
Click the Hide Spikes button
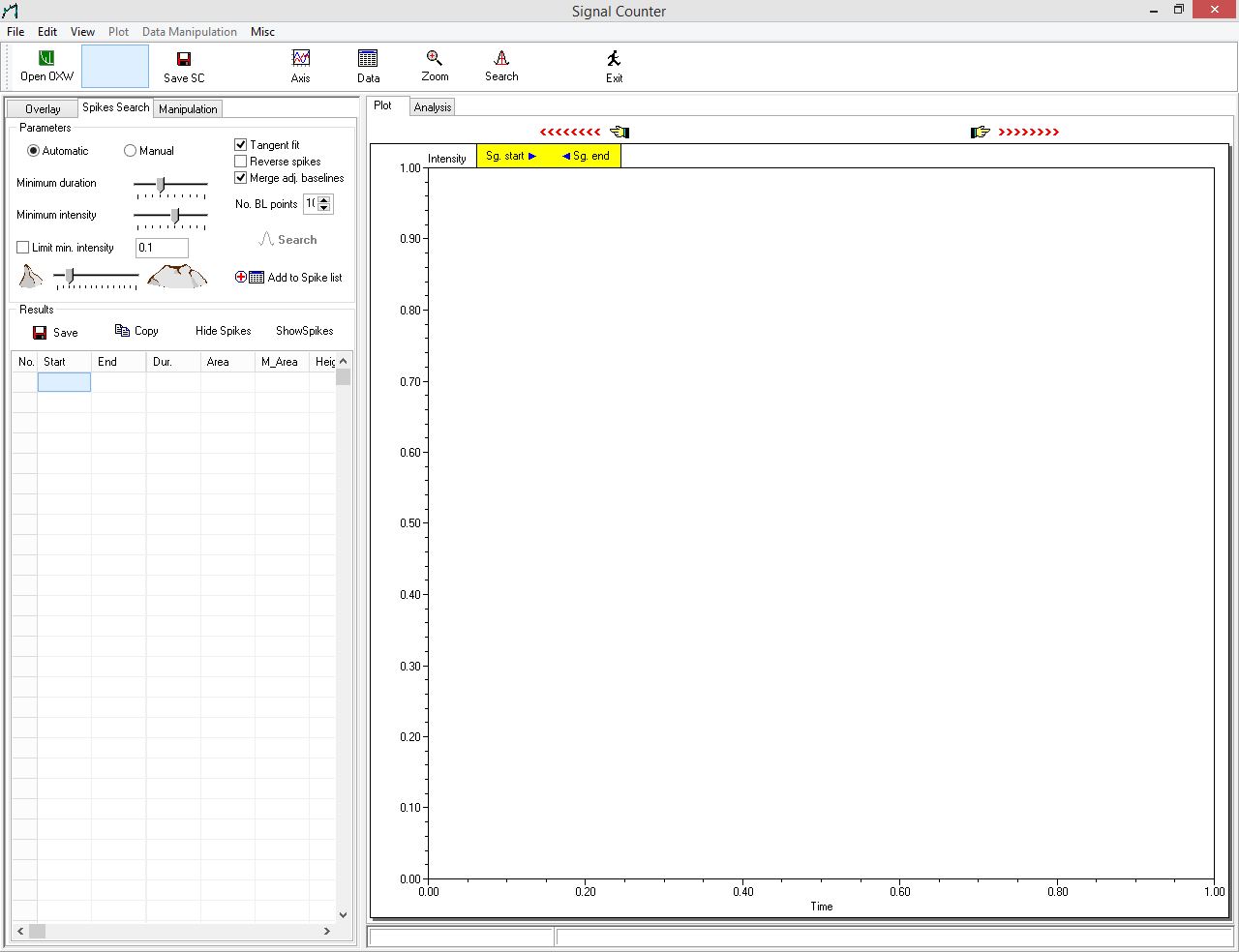click(x=223, y=331)
